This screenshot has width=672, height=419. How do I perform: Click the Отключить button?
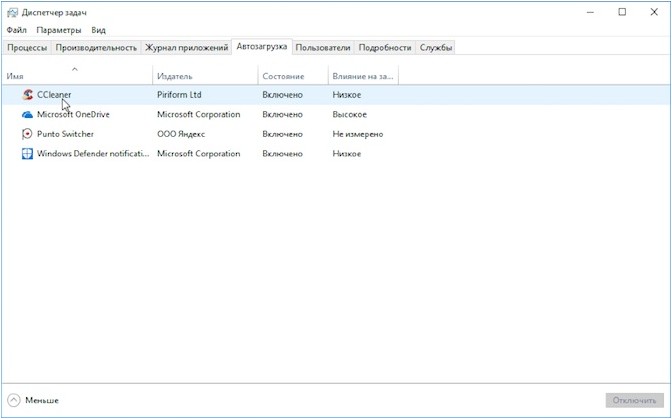pos(634,401)
